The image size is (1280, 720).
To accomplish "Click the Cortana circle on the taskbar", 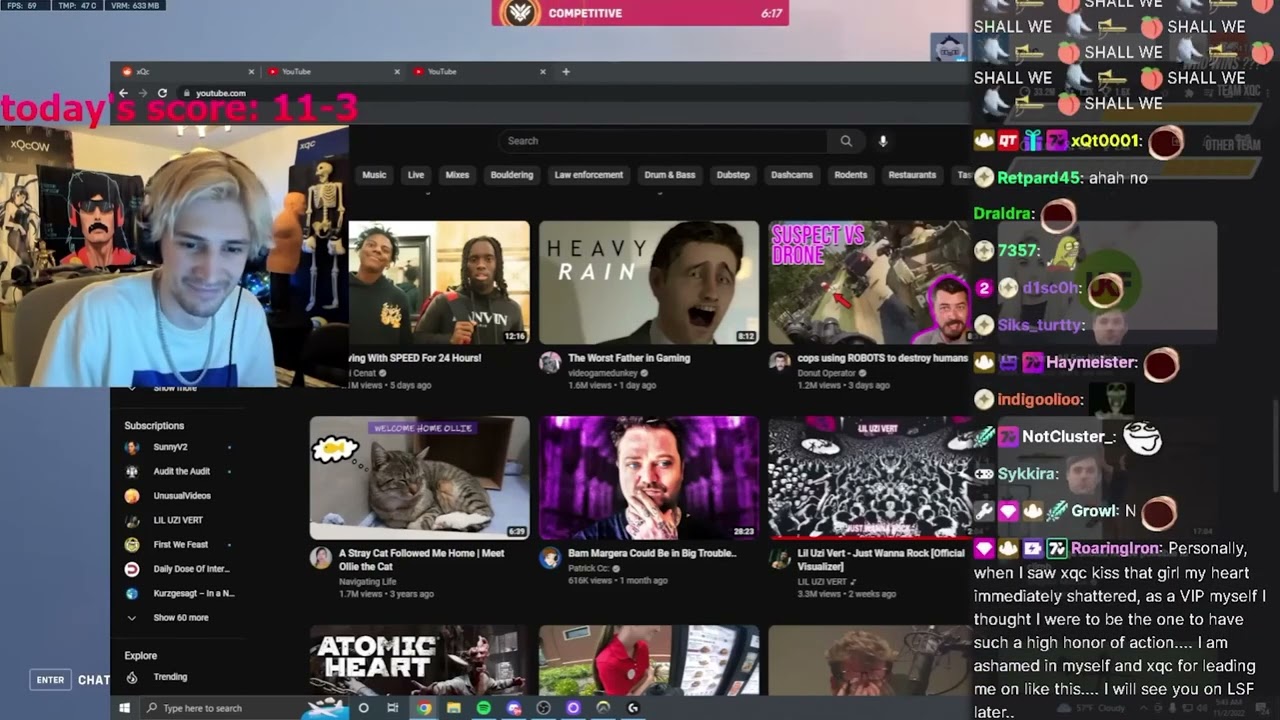I will [x=363, y=708].
